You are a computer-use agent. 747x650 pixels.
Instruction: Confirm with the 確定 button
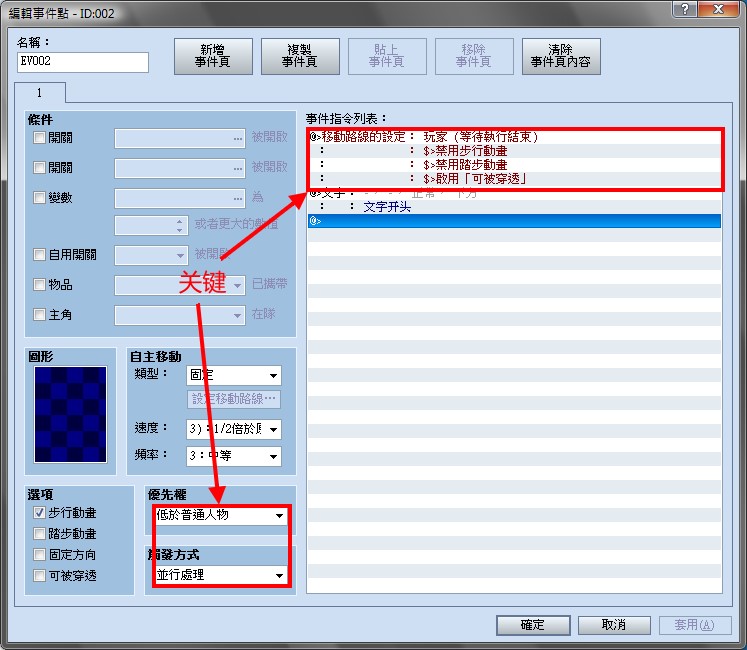click(533, 625)
